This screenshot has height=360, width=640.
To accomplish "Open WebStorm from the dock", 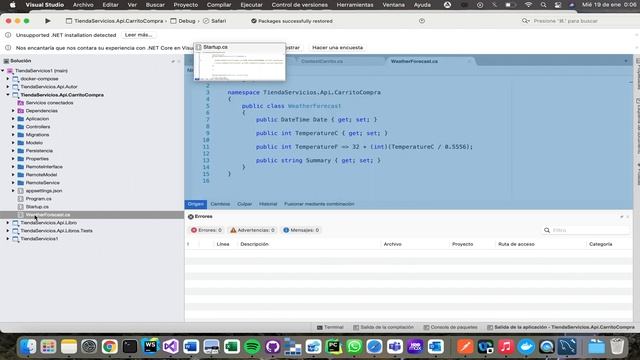I will pyautogui.click(x=150, y=347).
